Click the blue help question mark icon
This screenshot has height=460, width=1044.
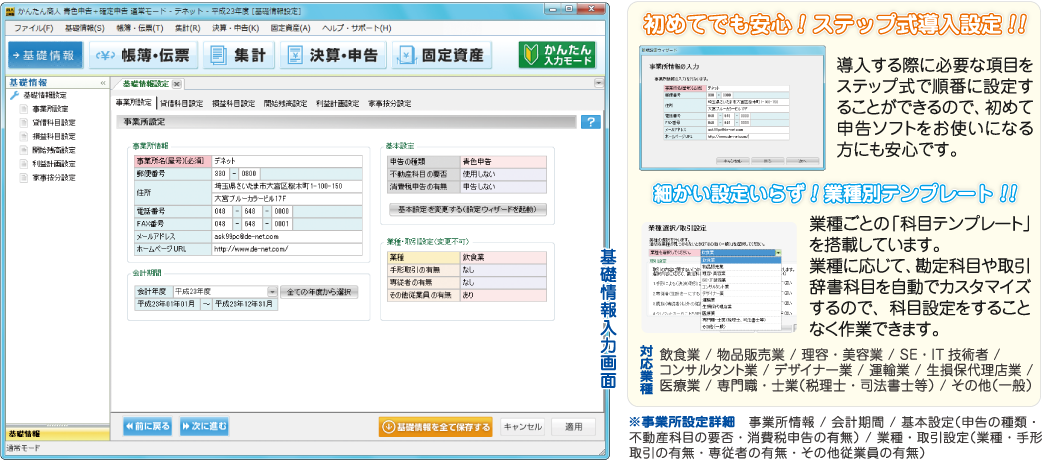click(590, 122)
